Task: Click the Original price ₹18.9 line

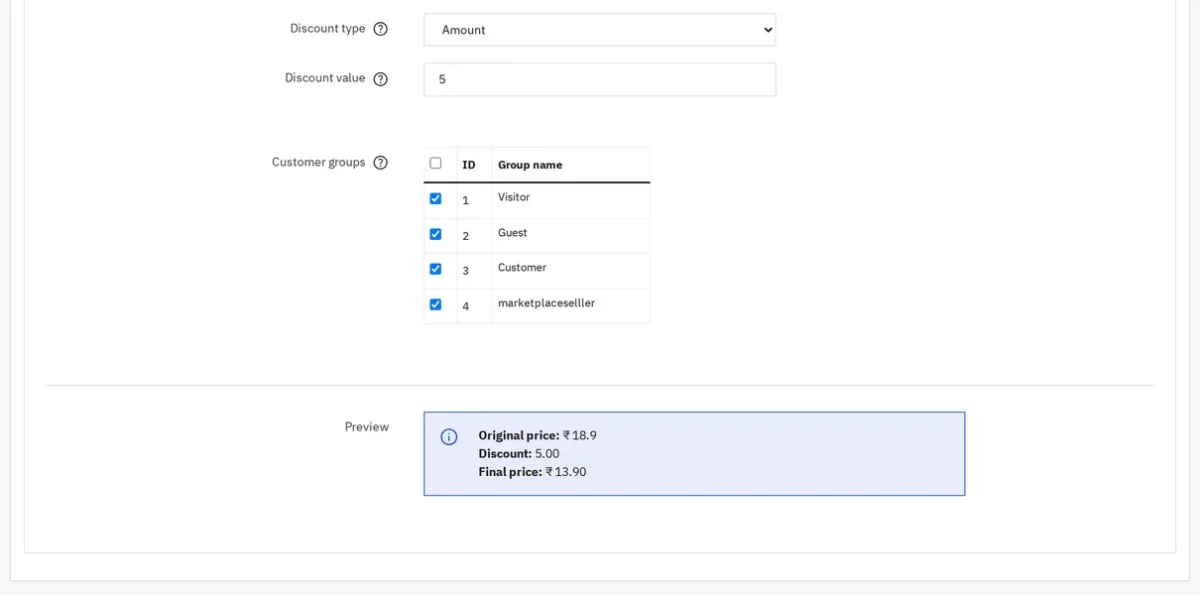Action: tap(538, 436)
